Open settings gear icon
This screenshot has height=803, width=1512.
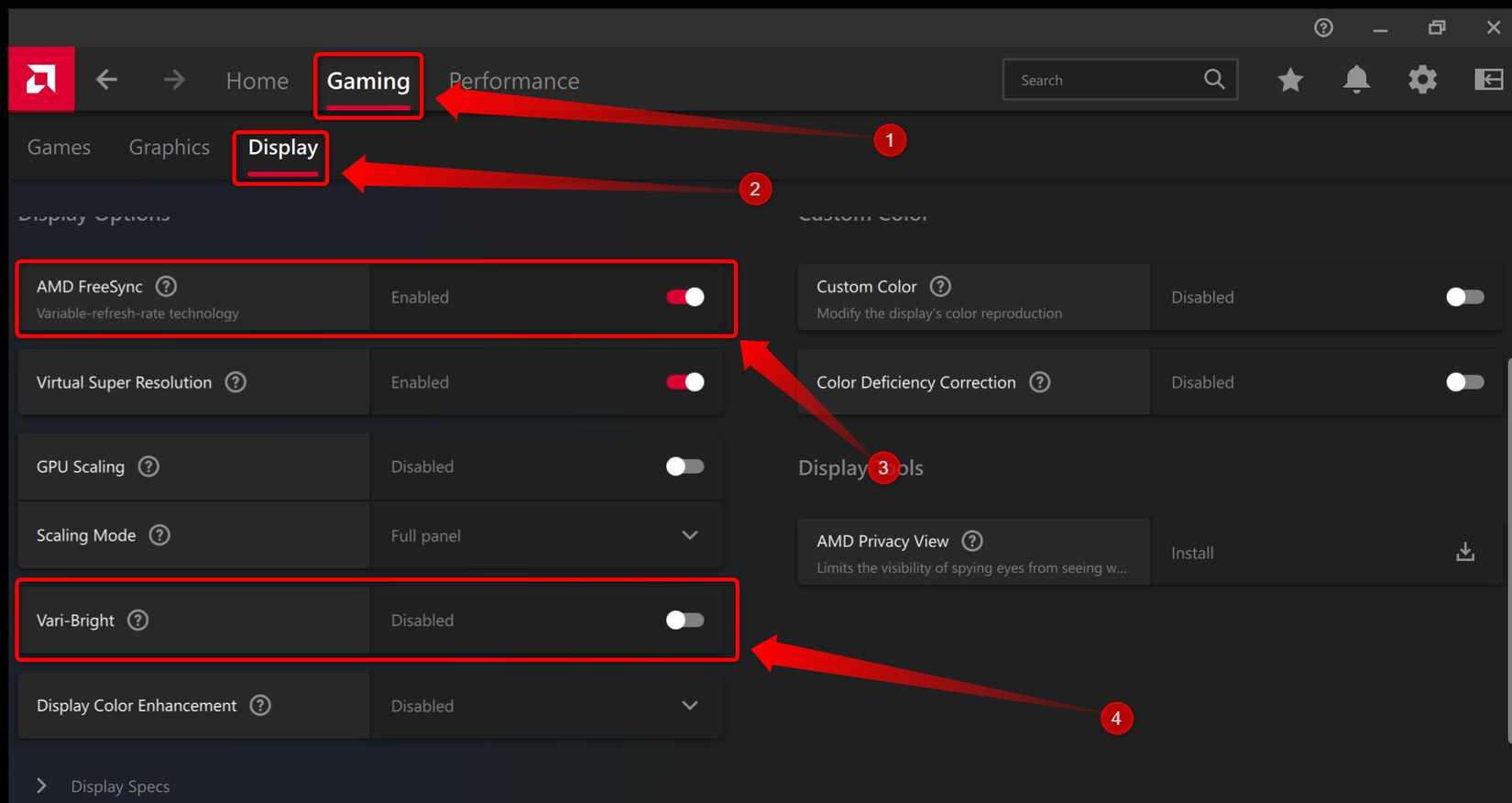coord(1422,80)
